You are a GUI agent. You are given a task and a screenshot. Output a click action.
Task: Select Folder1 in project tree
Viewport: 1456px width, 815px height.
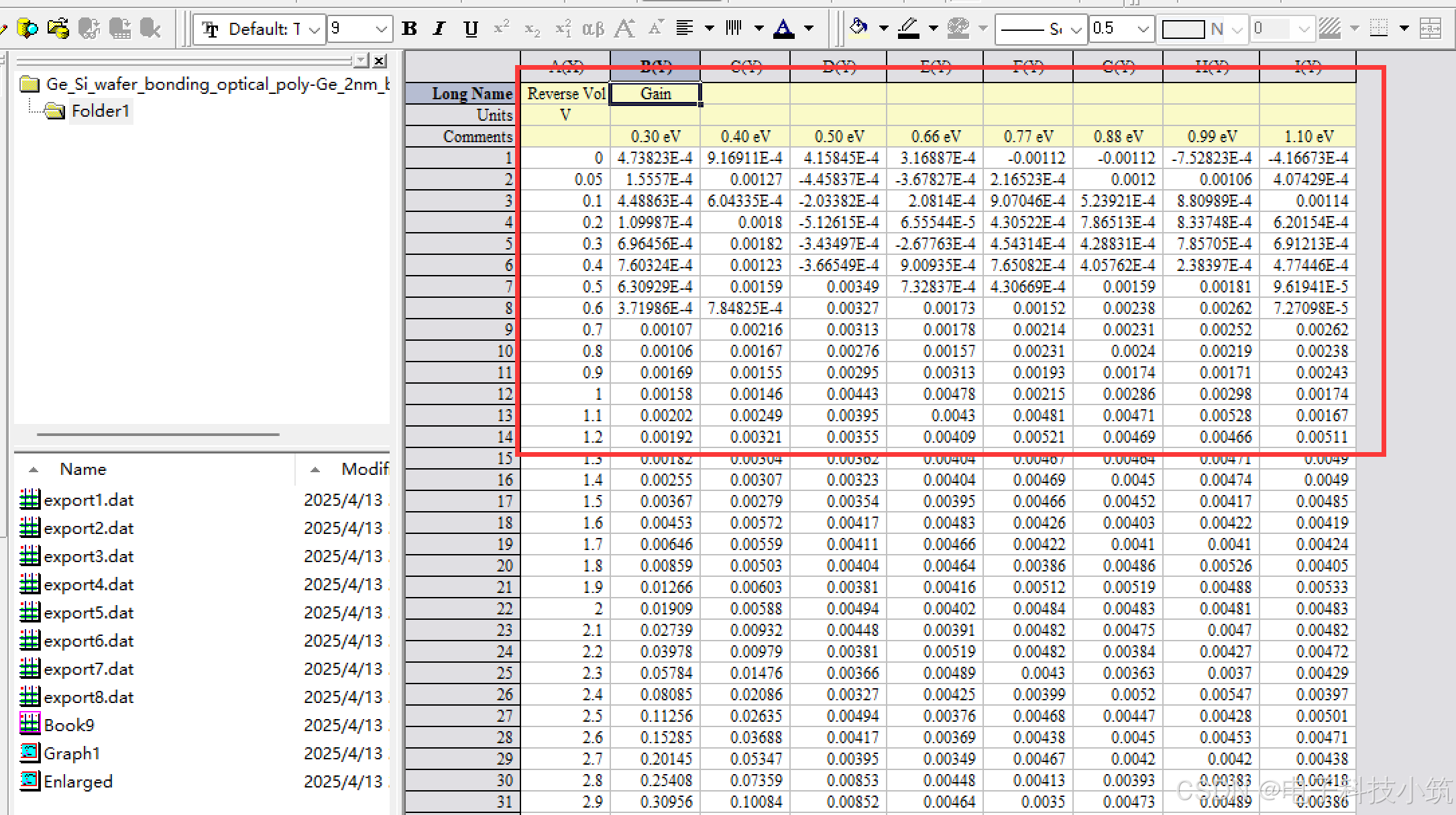coord(99,111)
